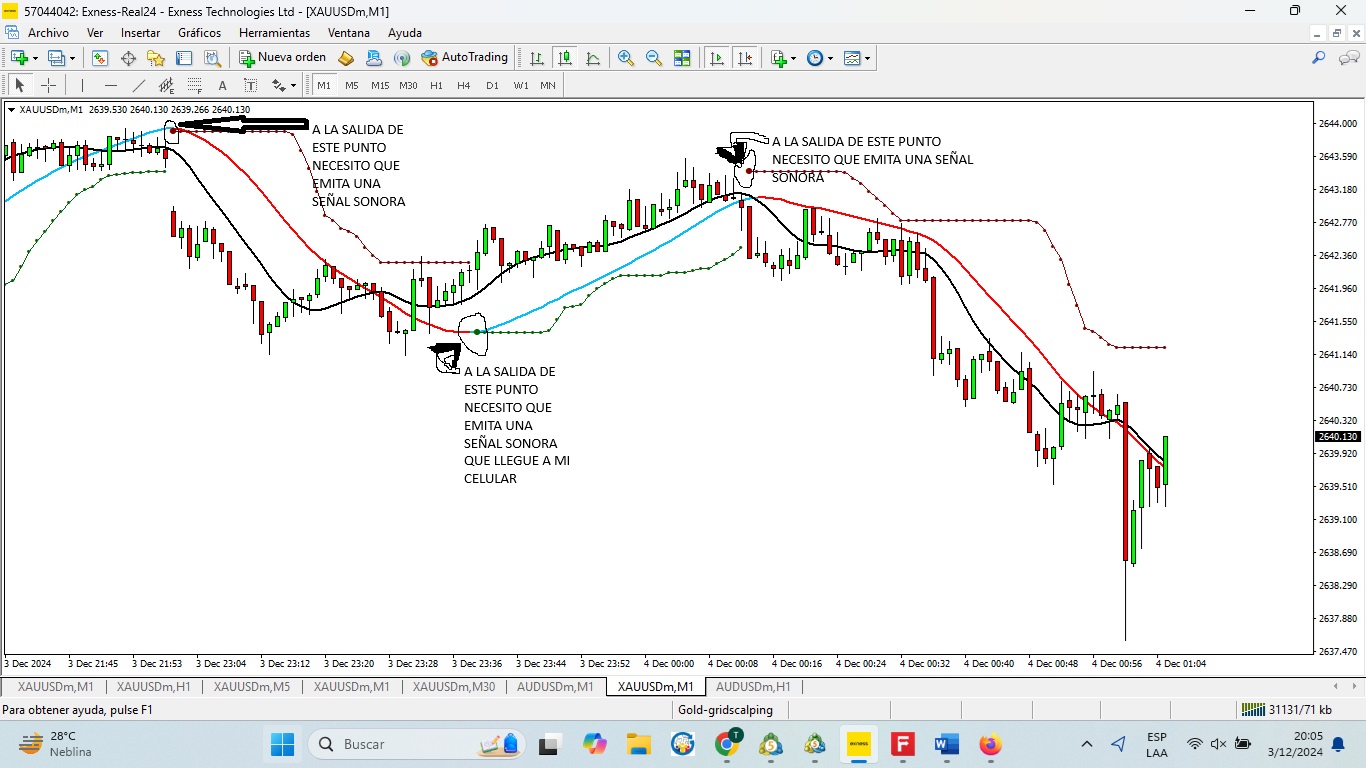
Task: Show hidden system tray icons
Action: [x=1087, y=744]
